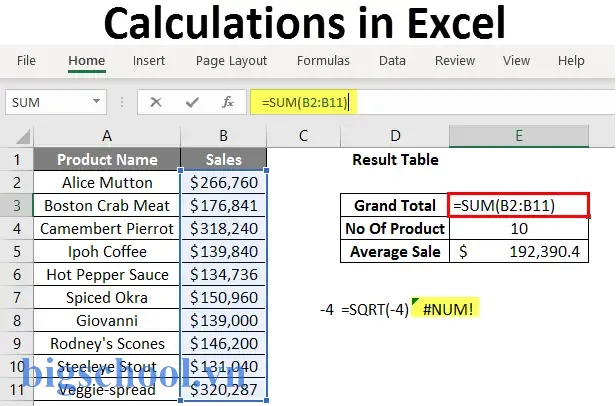616x406 pixels.
Task: Click the Product Name header cell
Action: 107,159
